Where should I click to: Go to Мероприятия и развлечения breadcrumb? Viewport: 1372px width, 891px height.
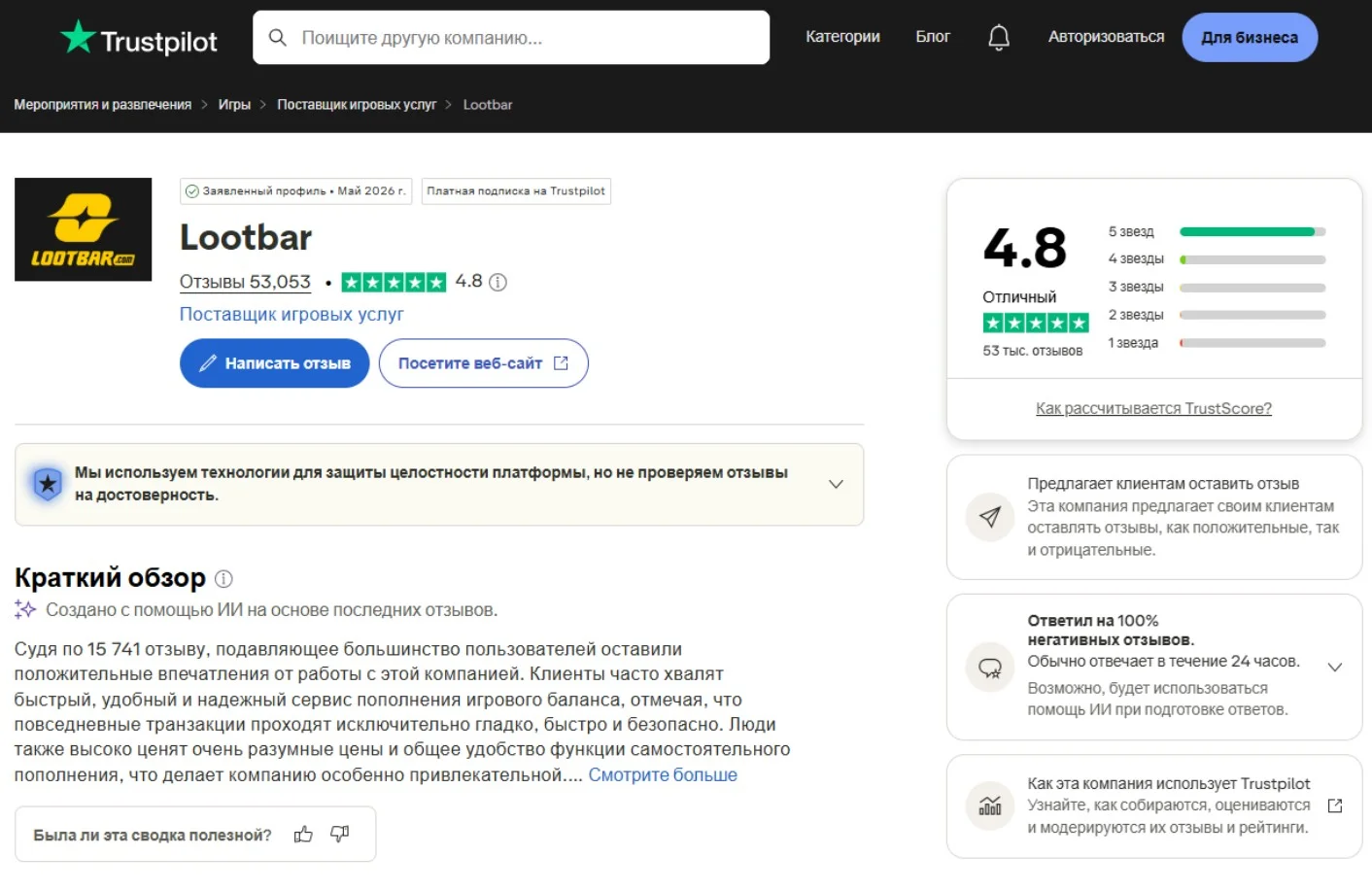click(x=103, y=105)
